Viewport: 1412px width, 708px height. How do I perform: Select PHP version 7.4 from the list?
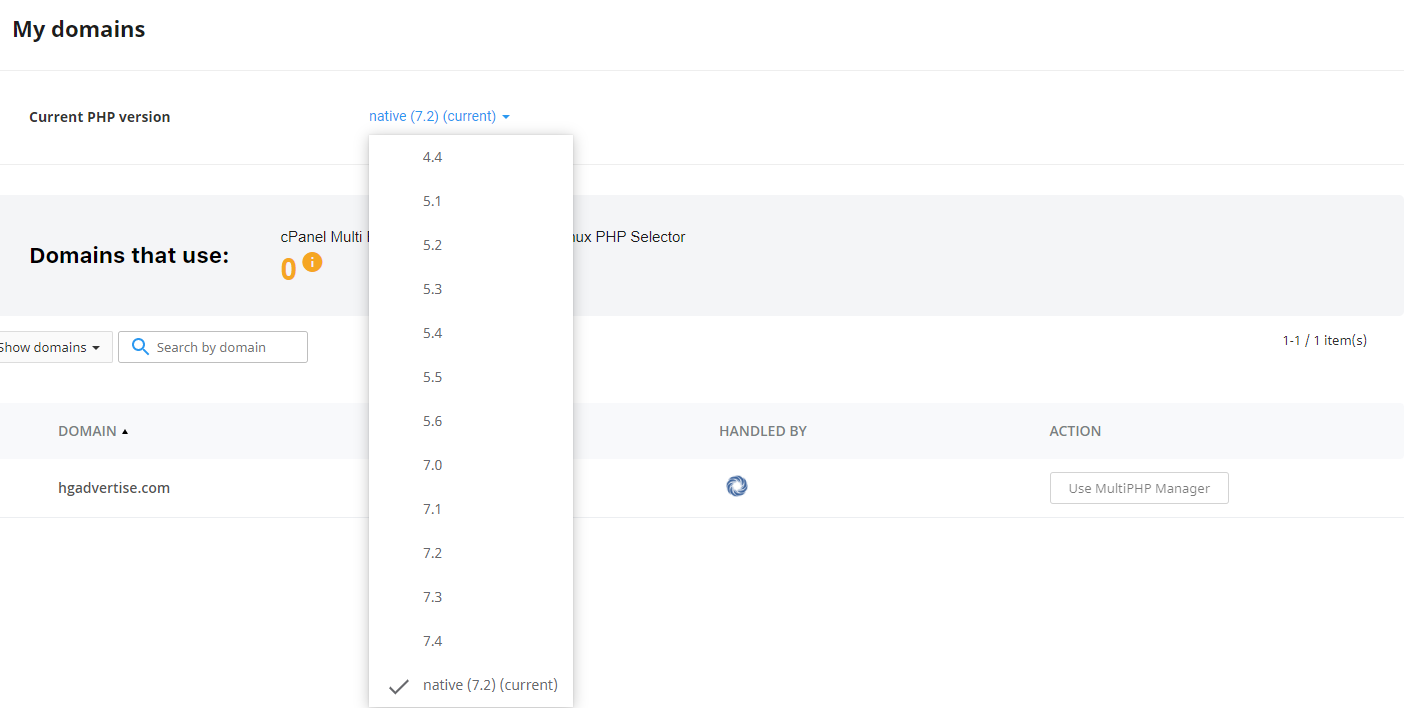click(x=432, y=640)
